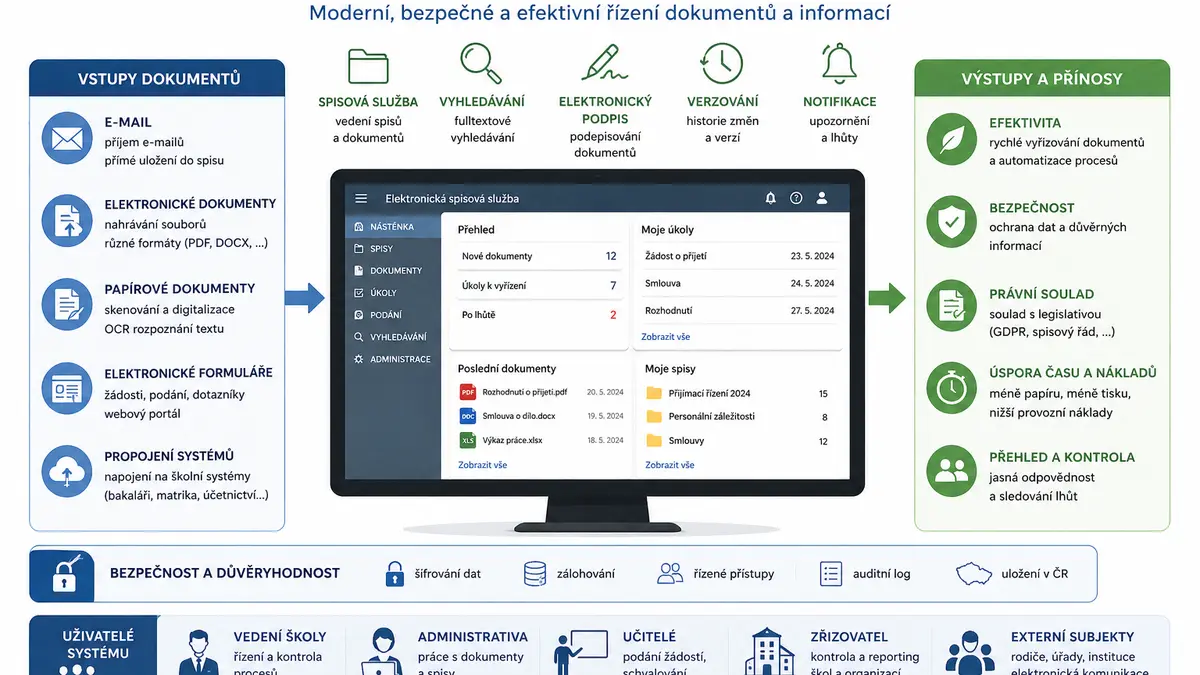Open the Smlouva task dated 24. 5. 2024

pos(739,284)
